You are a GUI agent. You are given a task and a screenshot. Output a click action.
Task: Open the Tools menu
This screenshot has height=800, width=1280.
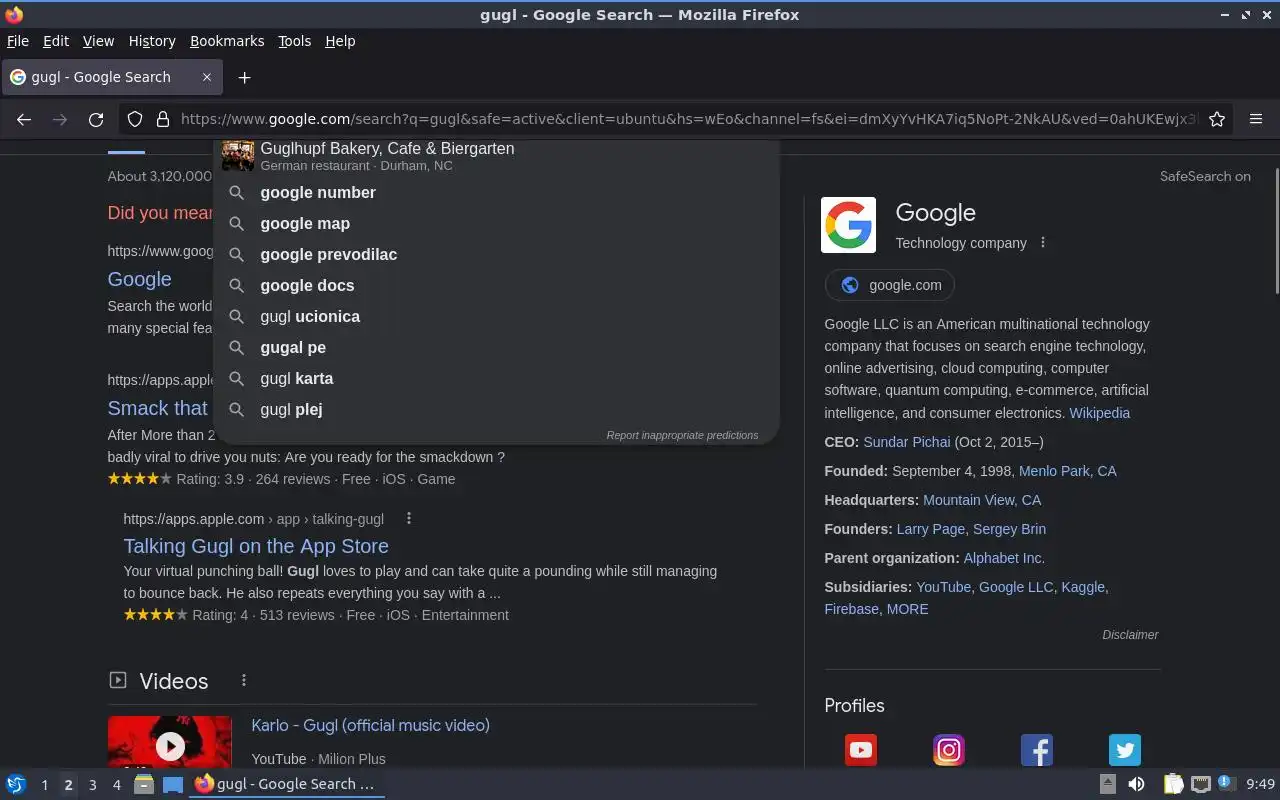pyautogui.click(x=295, y=41)
